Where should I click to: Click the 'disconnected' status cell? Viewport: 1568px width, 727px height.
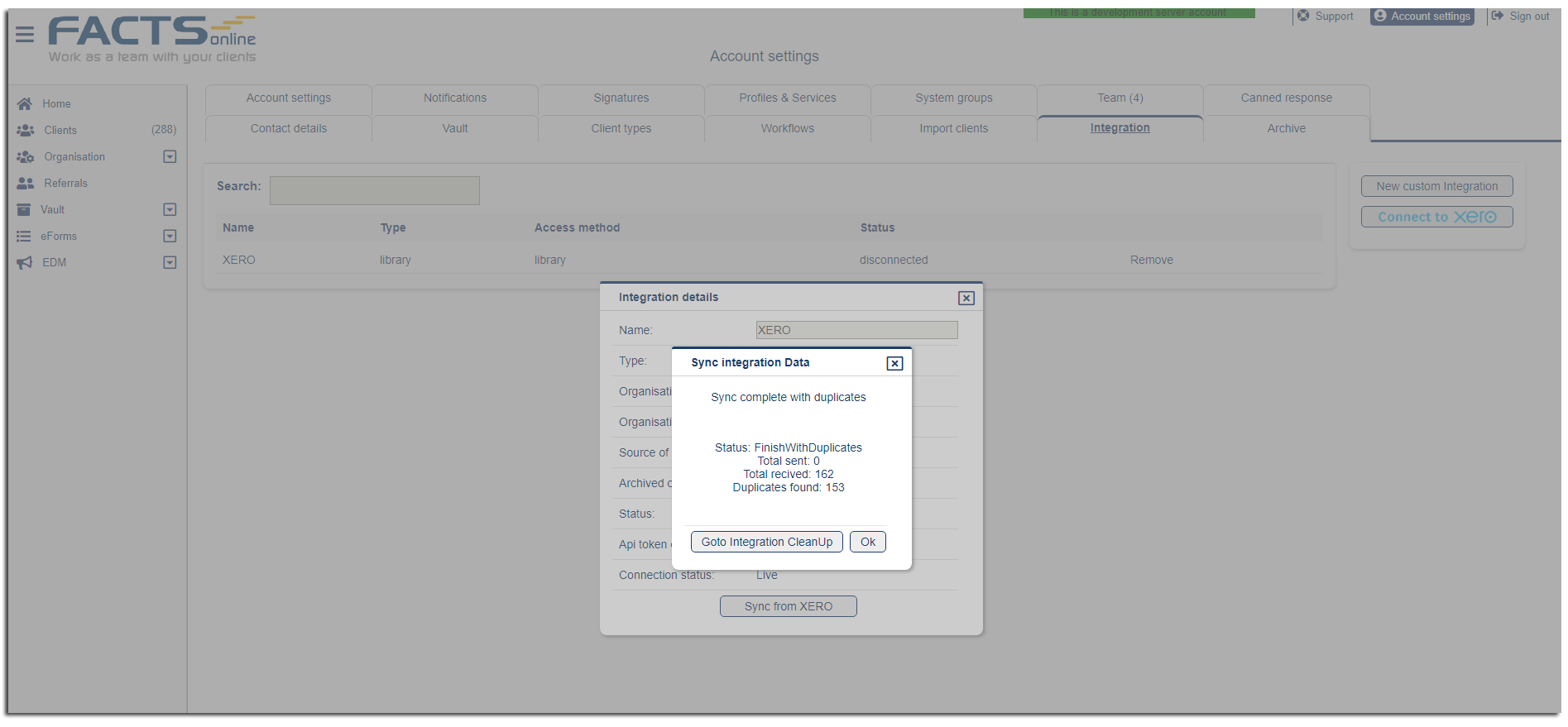894,260
